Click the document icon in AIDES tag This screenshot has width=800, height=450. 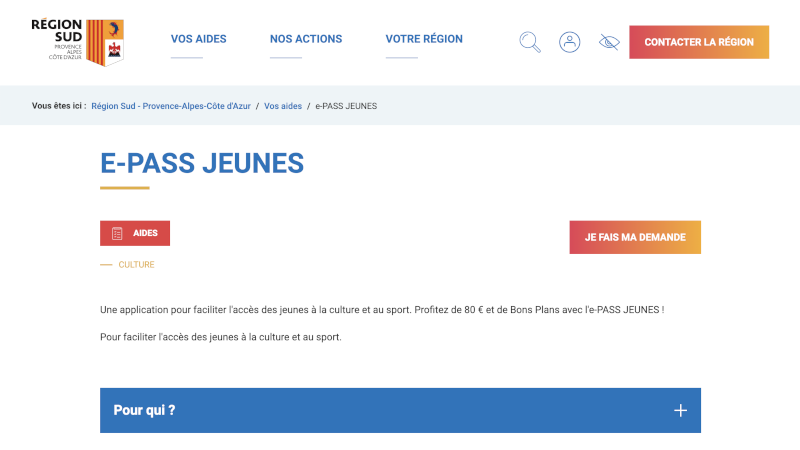[117, 233]
